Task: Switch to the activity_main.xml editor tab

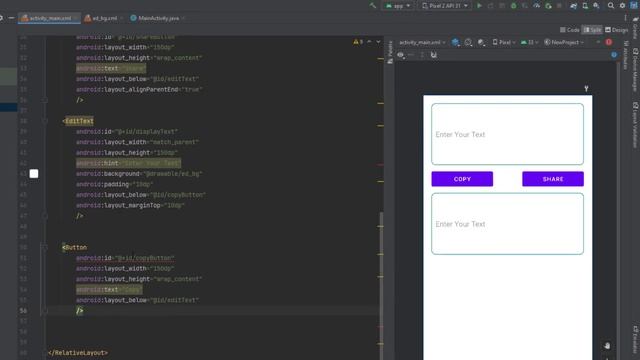Action: click(x=50, y=18)
